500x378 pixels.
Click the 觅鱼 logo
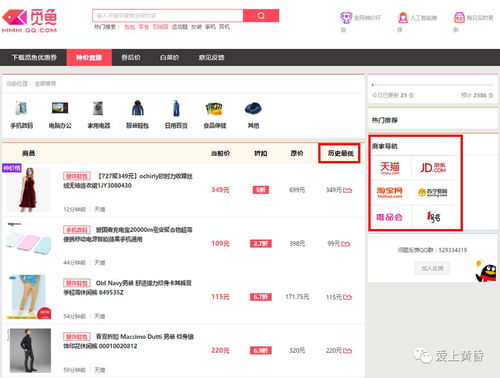(29, 21)
